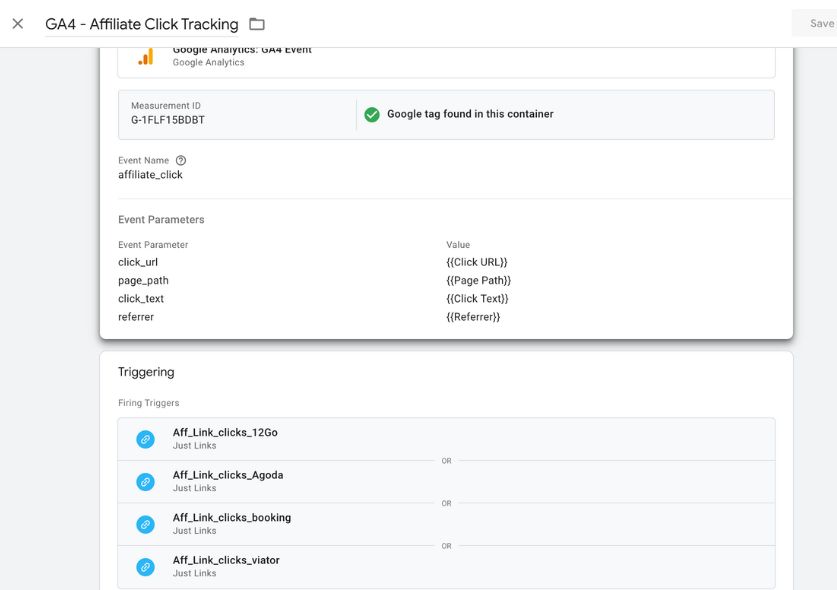837x590 pixels.
Task: Rename the tag title GA4 - Affiliate Click Tracking
Action: coord(142,24)
